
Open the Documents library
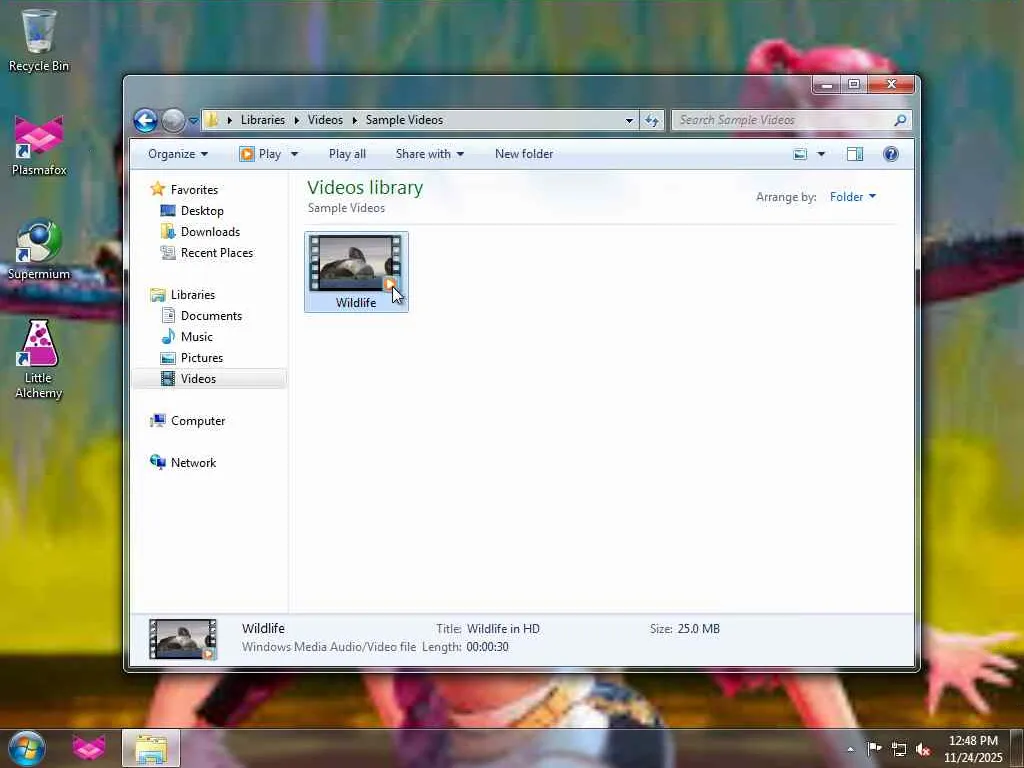[x=211, y=316]
